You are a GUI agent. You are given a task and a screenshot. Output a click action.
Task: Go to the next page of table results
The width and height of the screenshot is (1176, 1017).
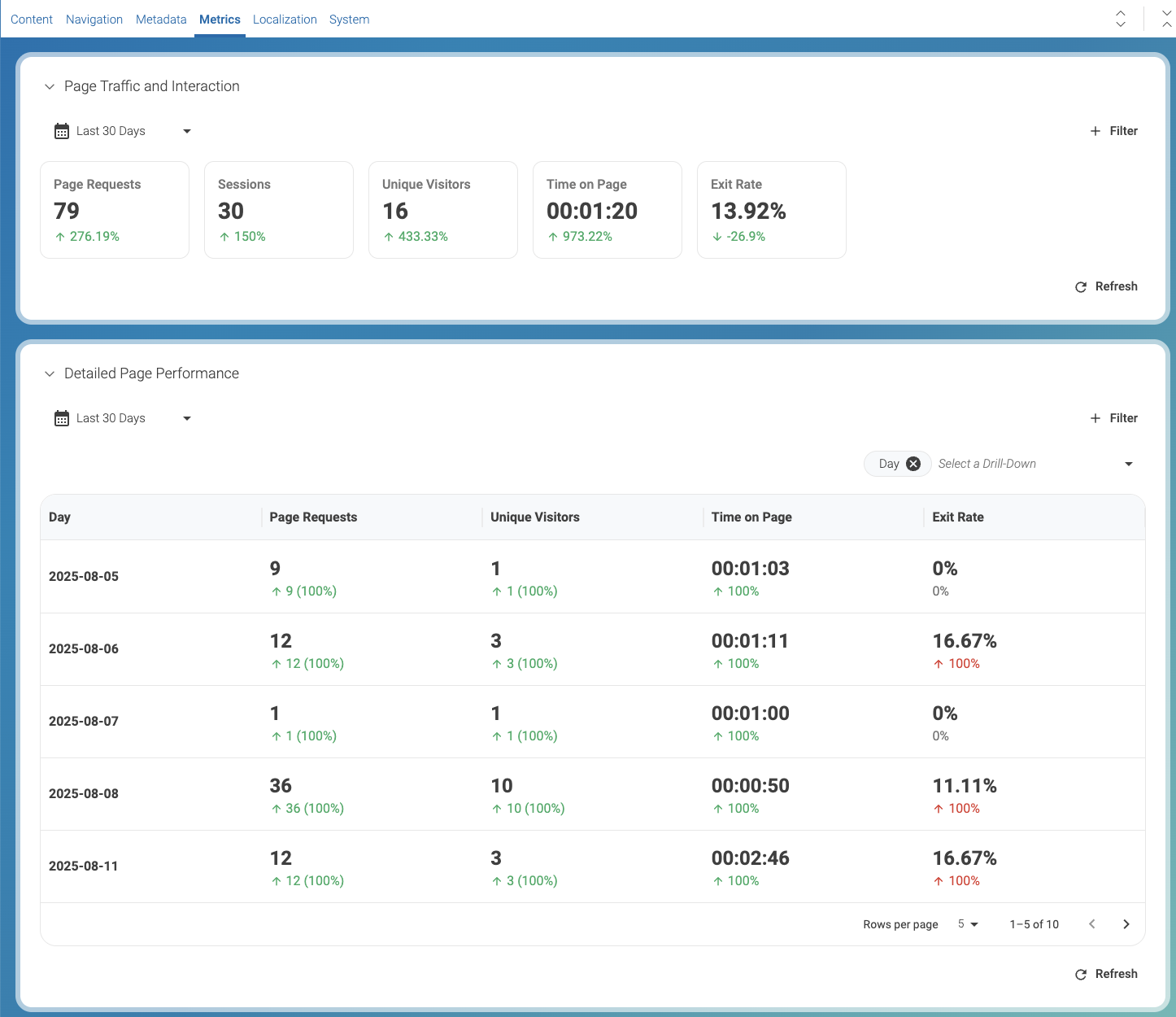(x=1126, y=924)
